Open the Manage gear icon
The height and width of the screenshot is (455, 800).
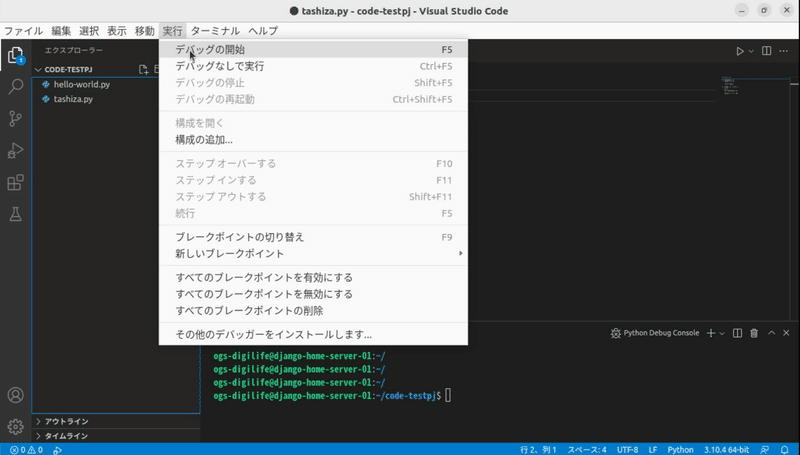(x=15, y=426)
